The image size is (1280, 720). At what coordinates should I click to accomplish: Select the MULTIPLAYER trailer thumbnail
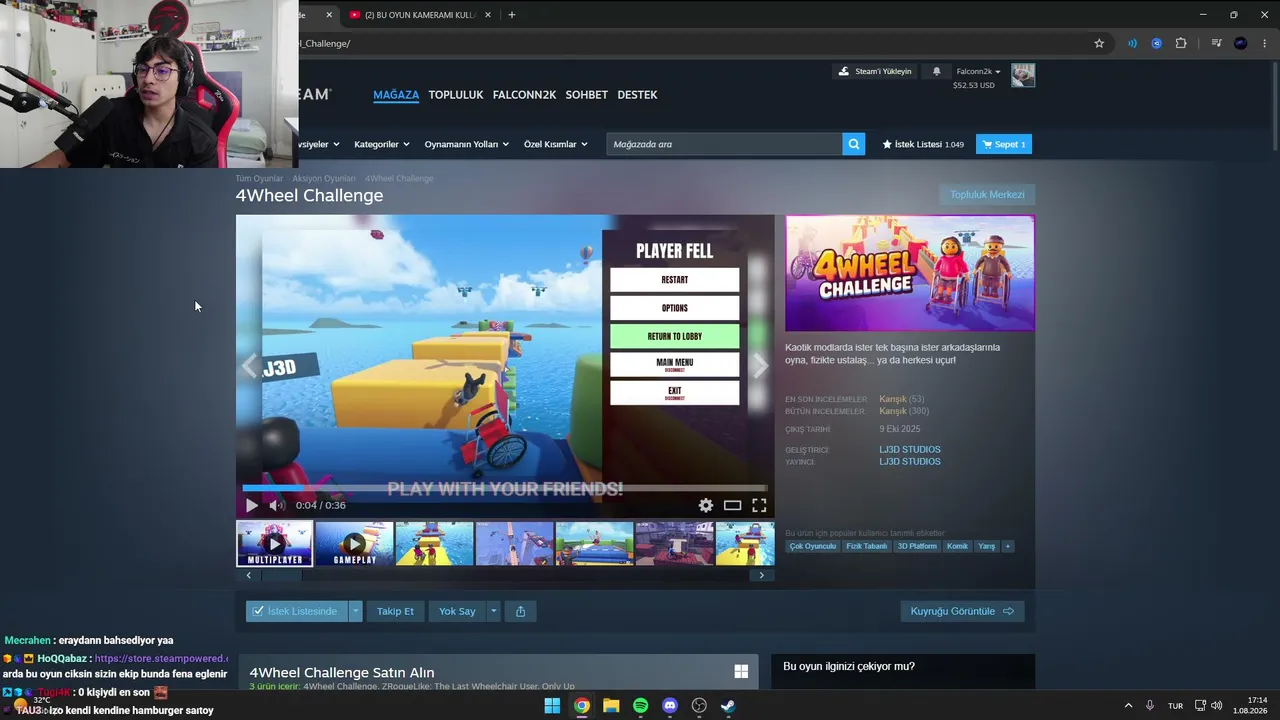coord(275,543)
